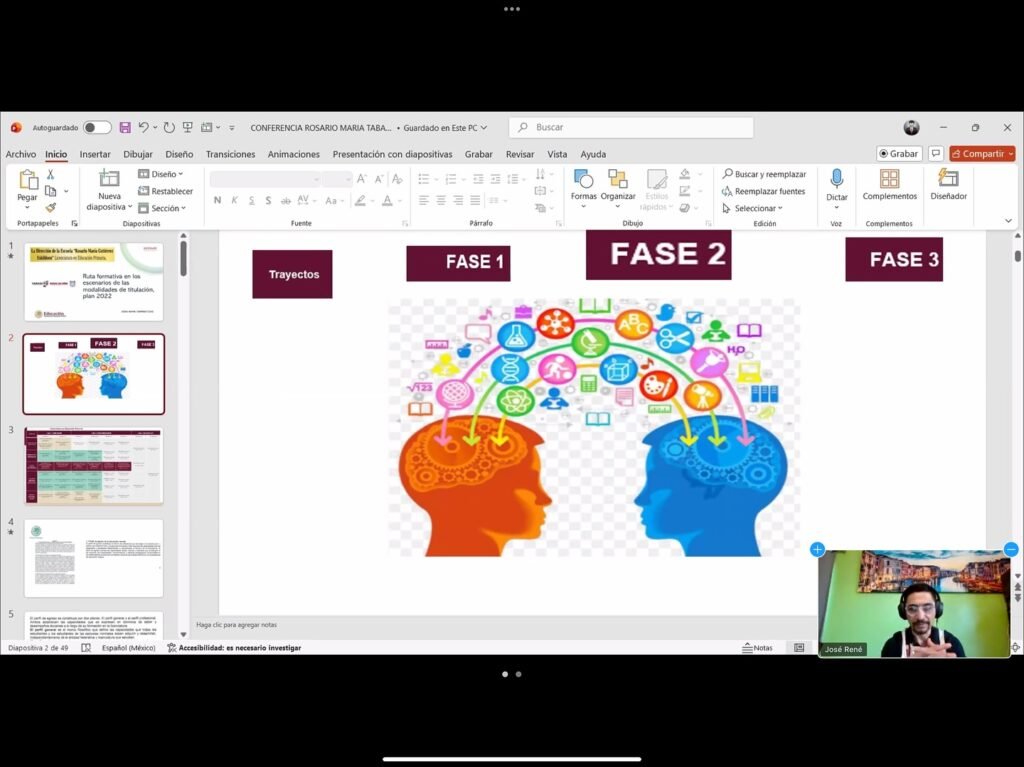Click the Save icon in title bar
Screen dimensions: 1024x767
click(125, 128)
